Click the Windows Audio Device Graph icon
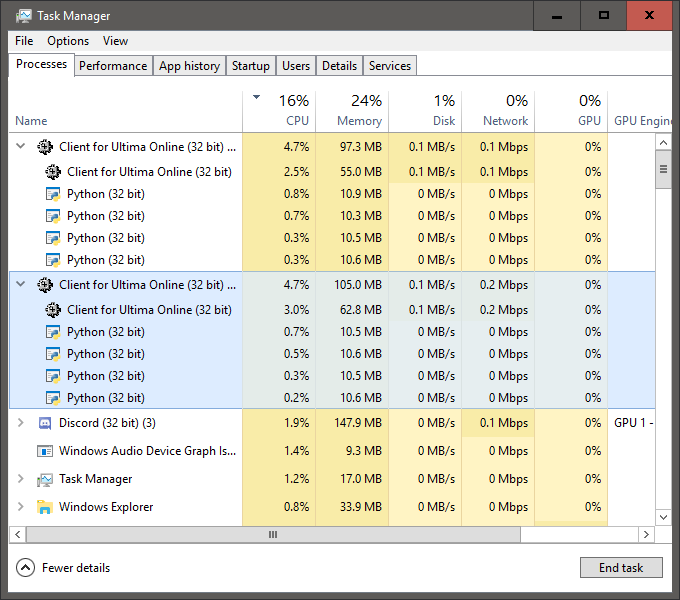 pyautogui.click(x=45, y=451)
